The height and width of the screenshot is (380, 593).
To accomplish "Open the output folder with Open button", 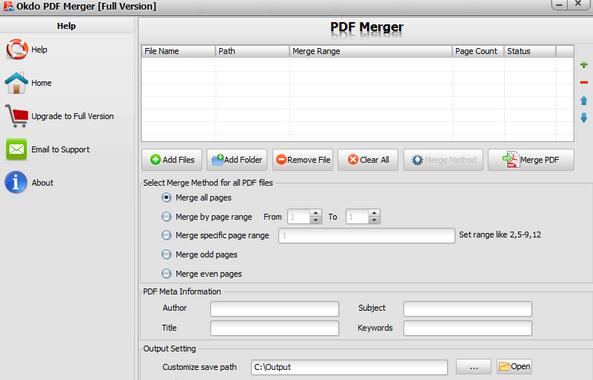I will (x=514, y=367).
